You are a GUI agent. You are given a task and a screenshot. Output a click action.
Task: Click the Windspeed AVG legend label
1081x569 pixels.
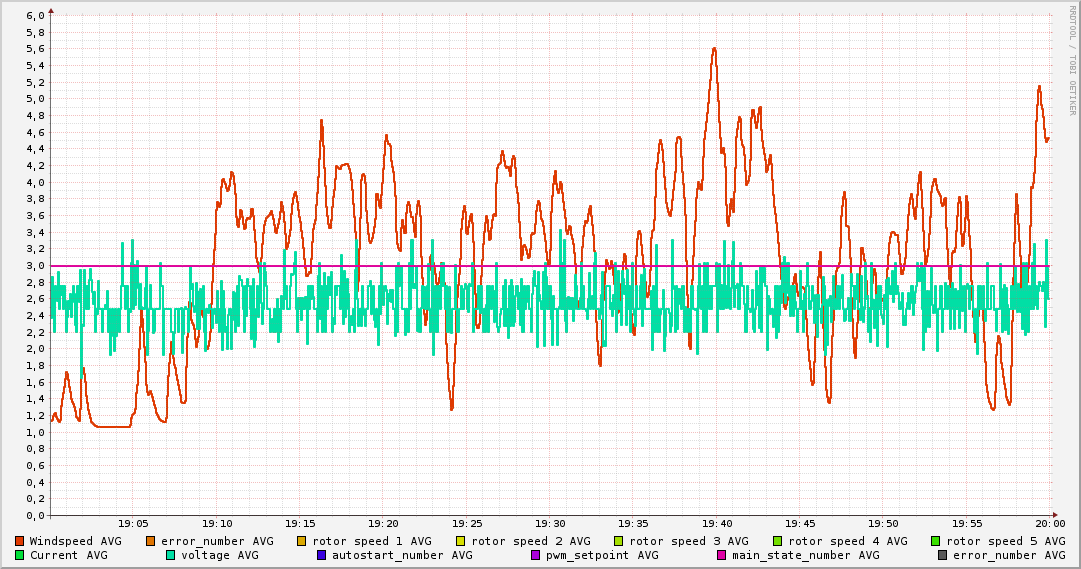click(x=75, y=541)
